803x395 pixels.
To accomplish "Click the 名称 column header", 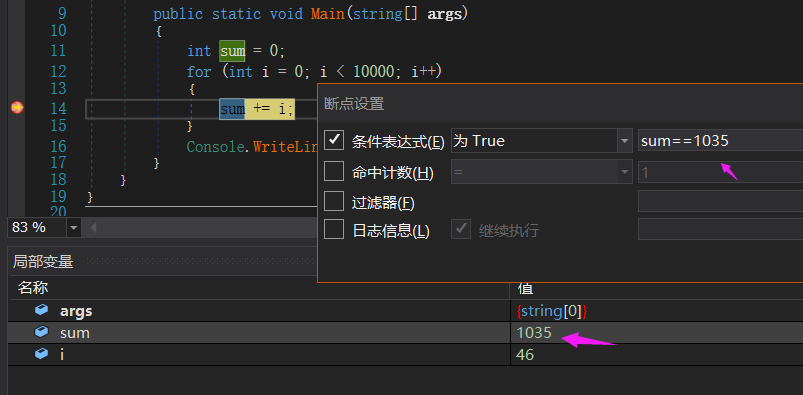I will pyautogui.click(x=33, y=288).
